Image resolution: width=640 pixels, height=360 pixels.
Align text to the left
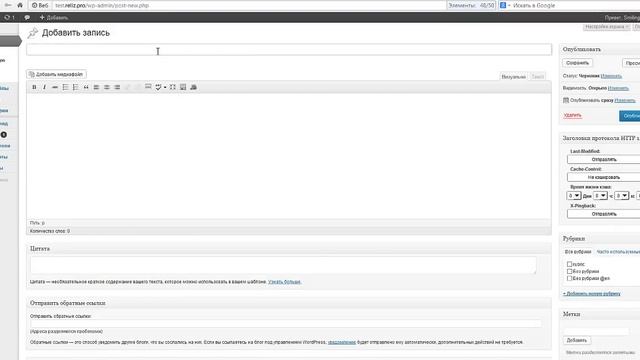(x=96, y=87)
